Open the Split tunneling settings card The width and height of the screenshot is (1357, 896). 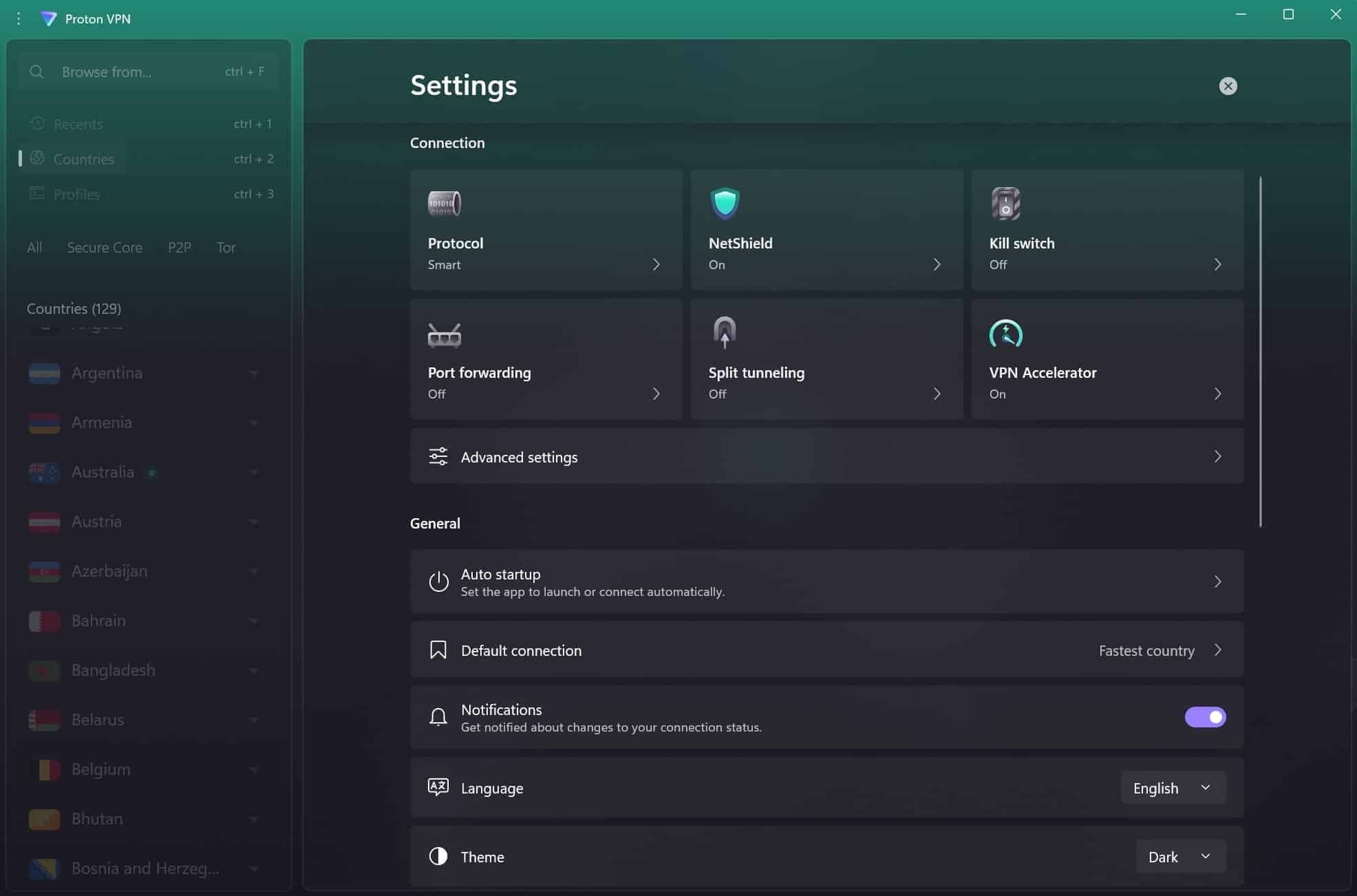pyautogui.click(x=826, y=359)
